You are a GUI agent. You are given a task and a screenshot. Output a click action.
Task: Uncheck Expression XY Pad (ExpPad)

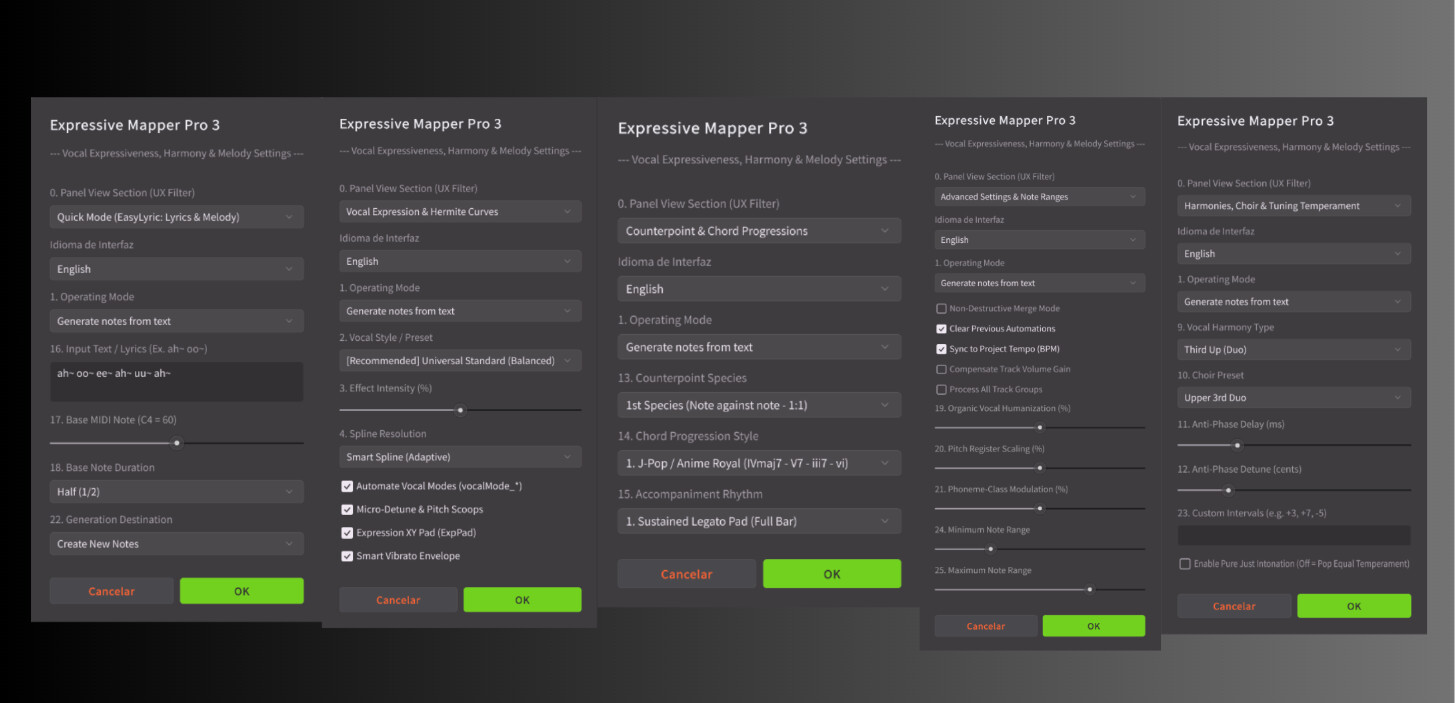coord(347,533)
